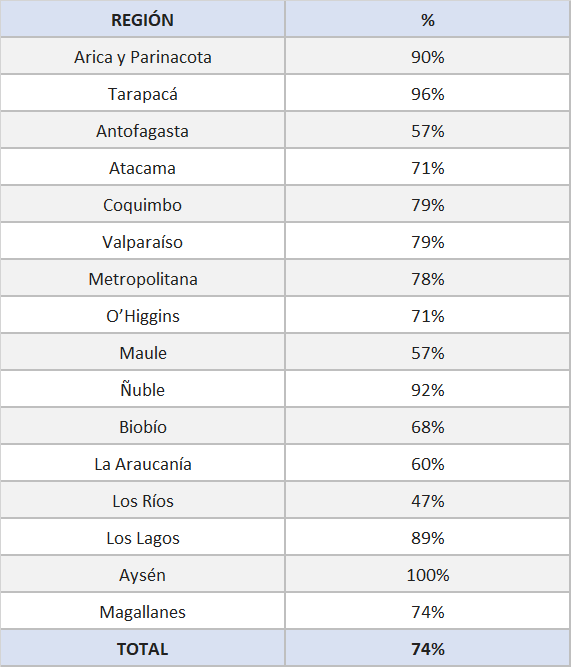Select the La Araucanía cell
The image size is (571, 667).
(143, 463)
